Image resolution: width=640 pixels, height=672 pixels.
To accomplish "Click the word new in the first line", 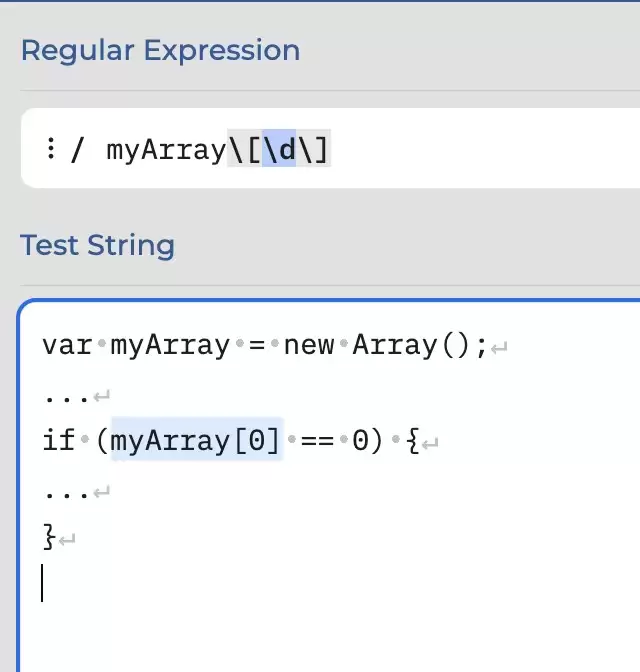I will coord(309,345).
